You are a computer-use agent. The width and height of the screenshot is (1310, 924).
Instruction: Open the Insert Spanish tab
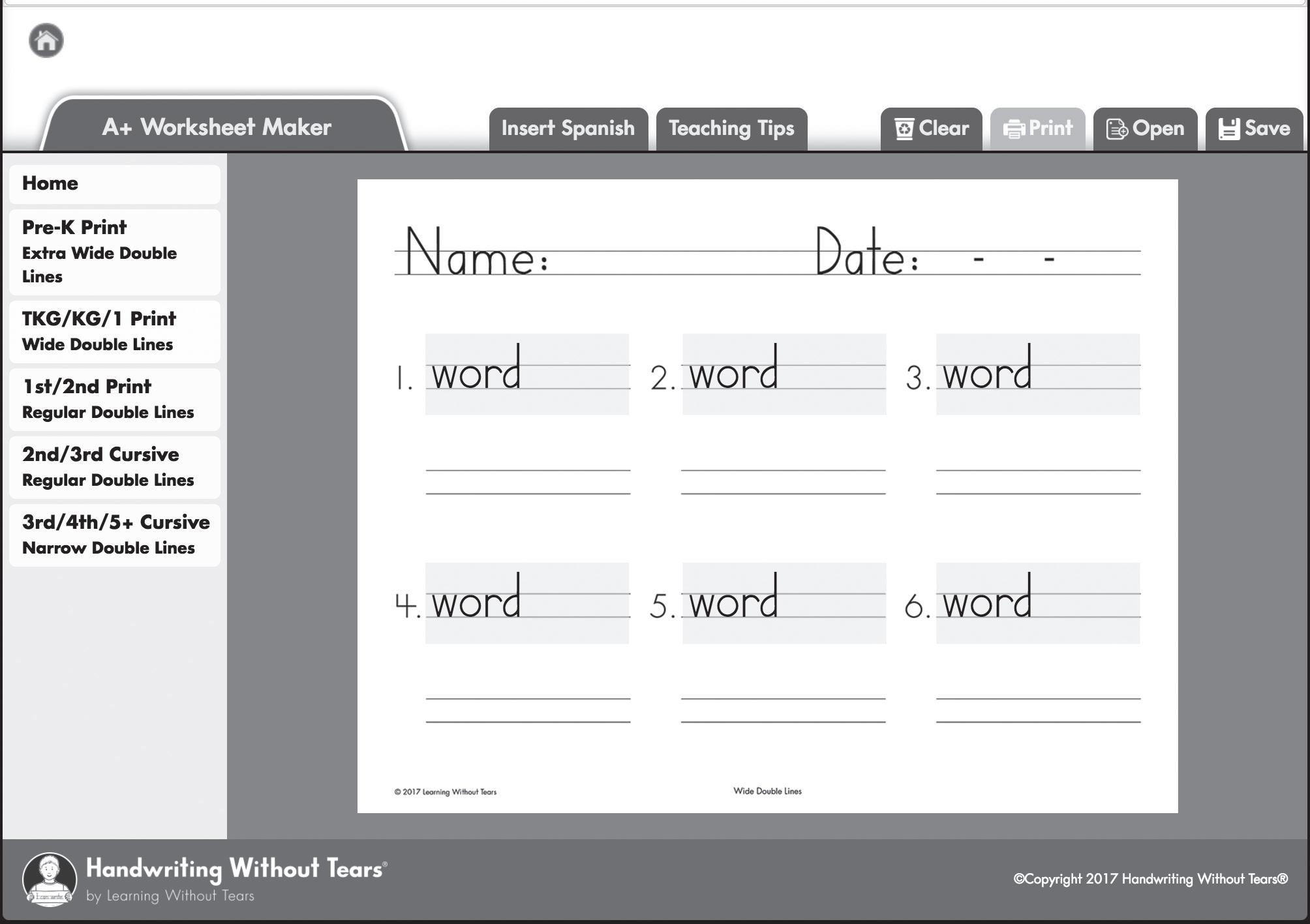point(568,128)
